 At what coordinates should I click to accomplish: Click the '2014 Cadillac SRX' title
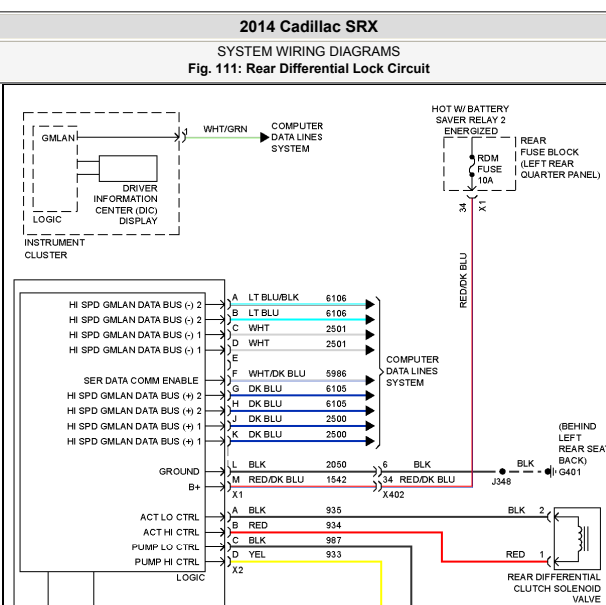(x=308, y=27)
